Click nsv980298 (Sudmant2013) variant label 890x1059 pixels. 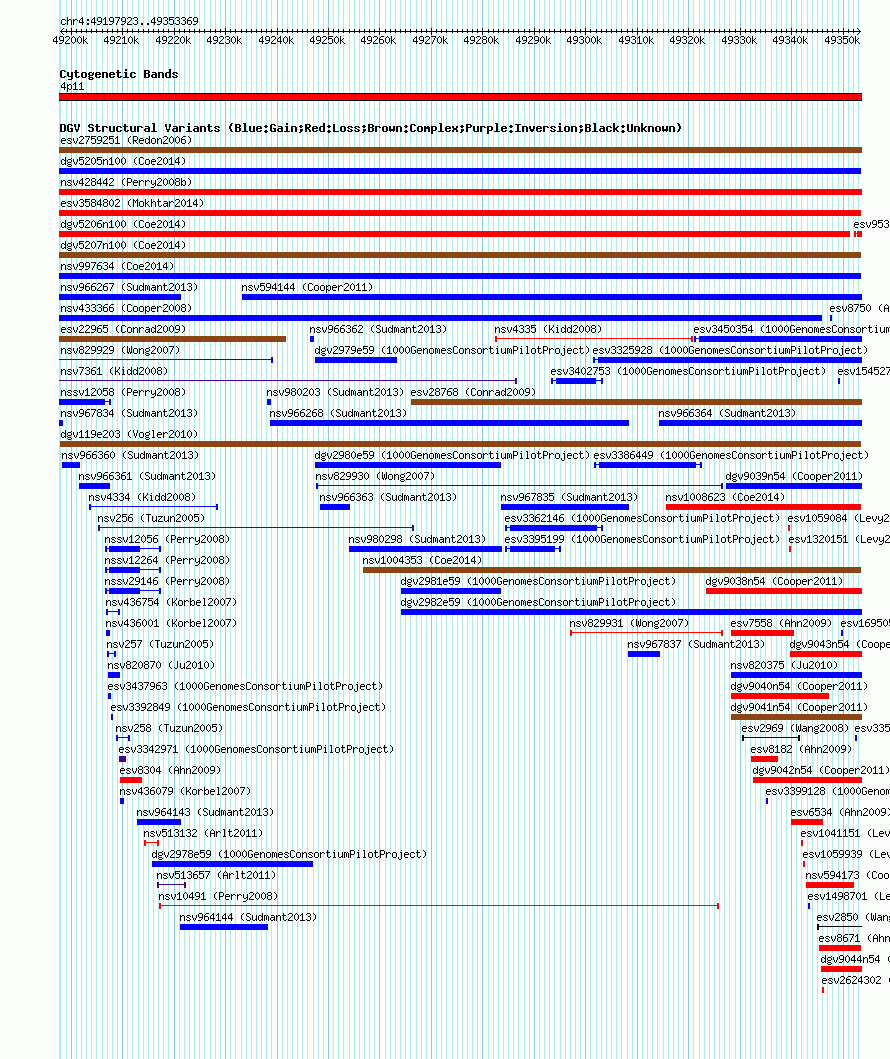(x=417, y=538)
